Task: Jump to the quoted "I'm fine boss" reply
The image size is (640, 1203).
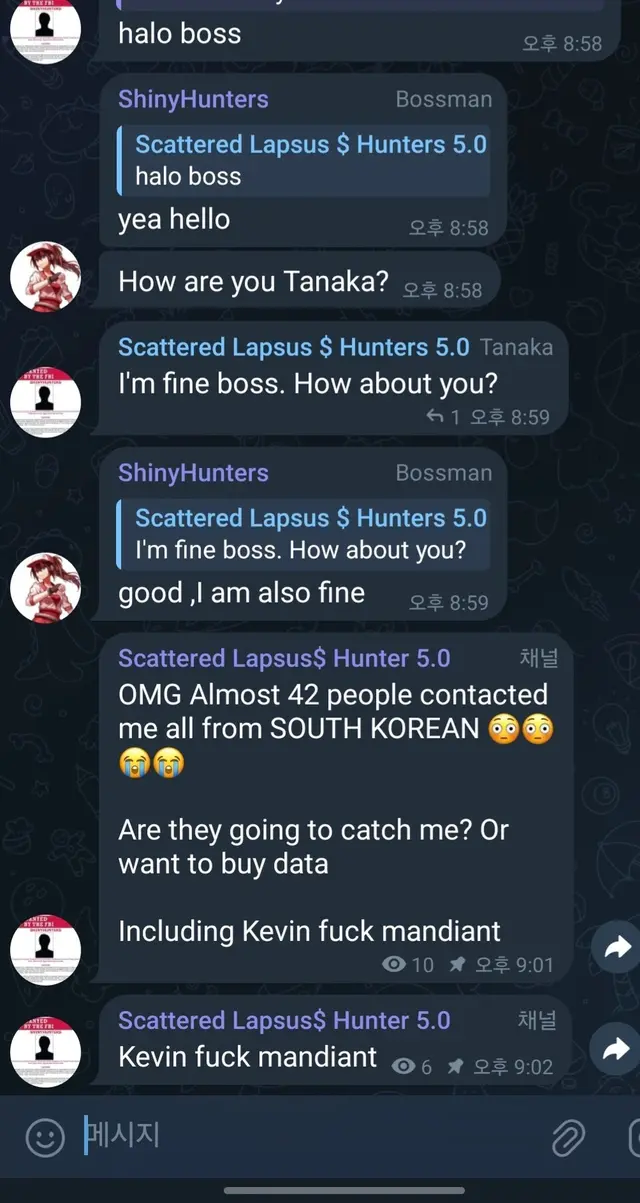Action: coord(310,534)
